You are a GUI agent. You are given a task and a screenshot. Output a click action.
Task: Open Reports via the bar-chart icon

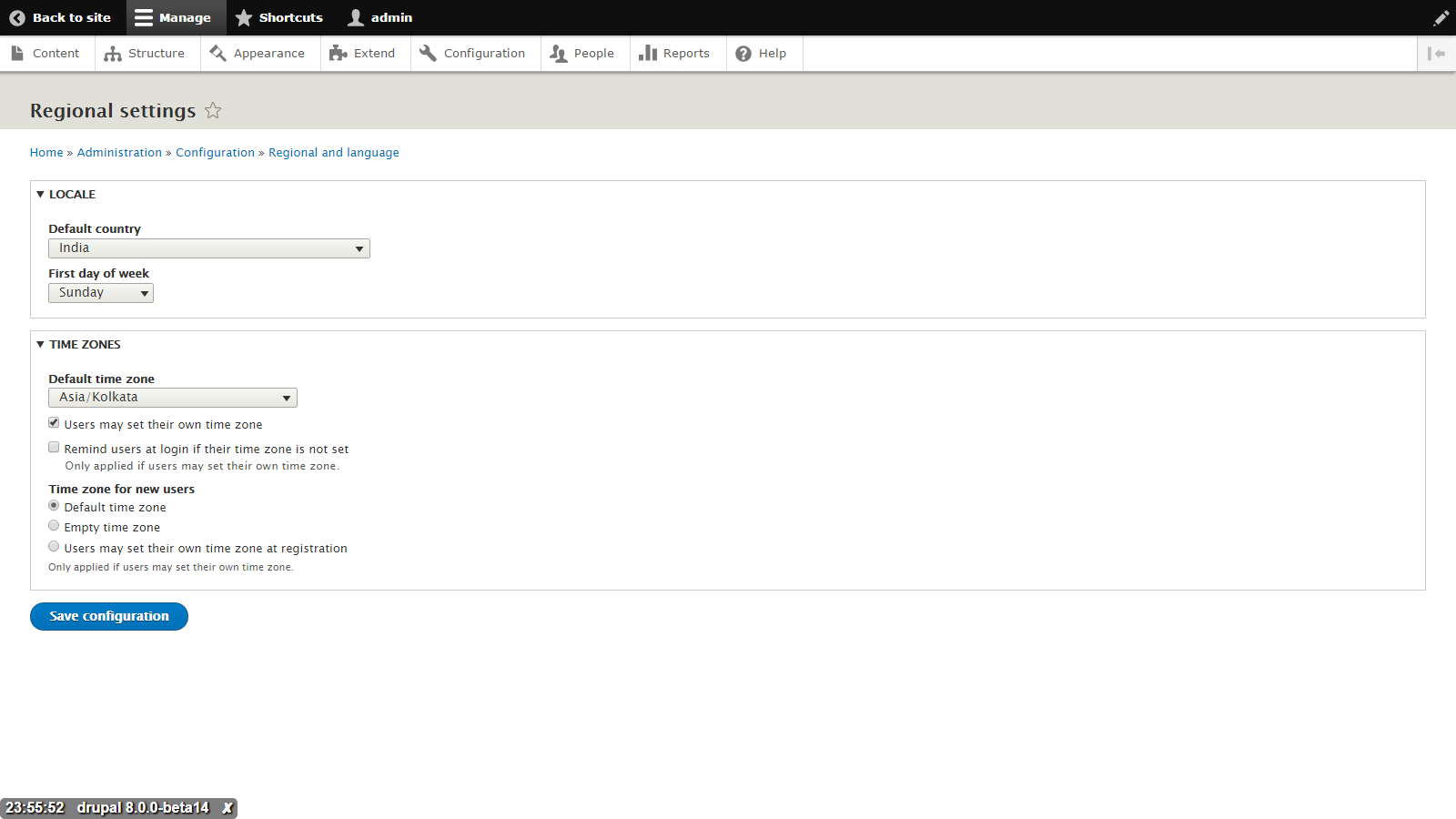click(648, 53)
